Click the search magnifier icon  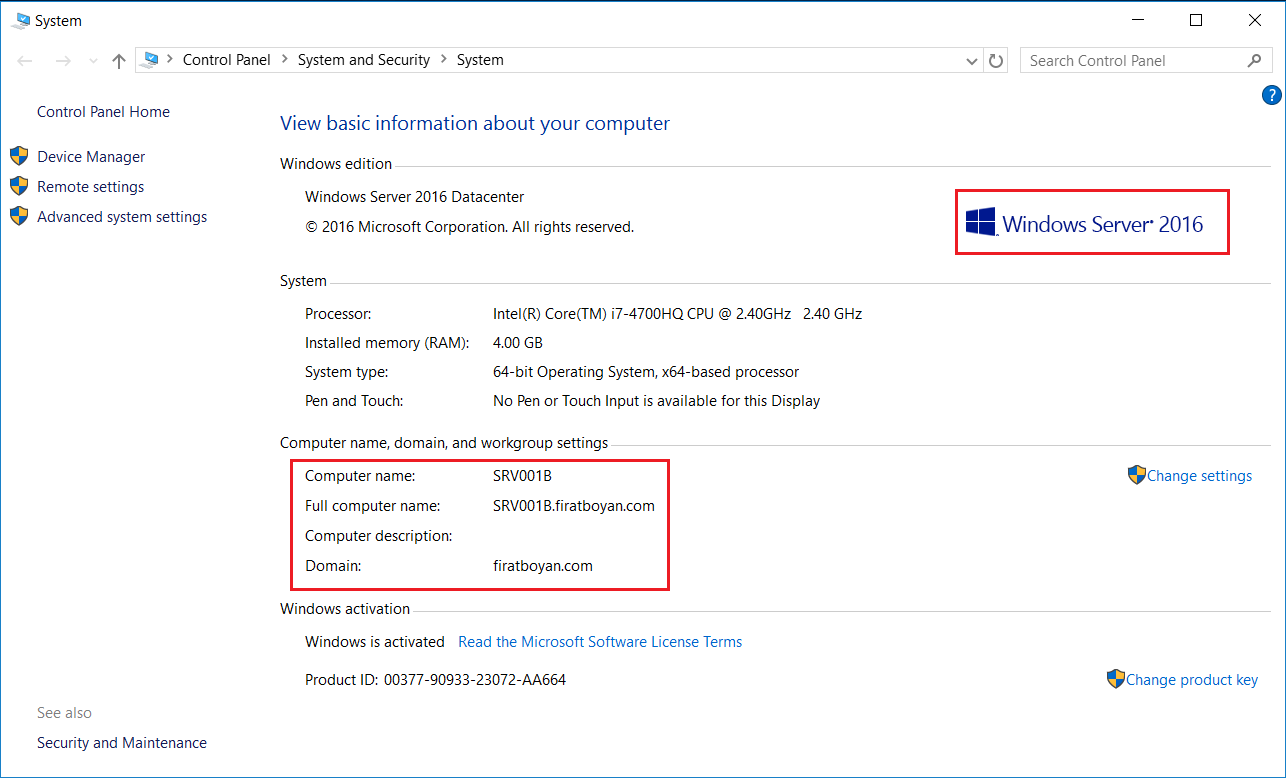(x=1254, y=61)
